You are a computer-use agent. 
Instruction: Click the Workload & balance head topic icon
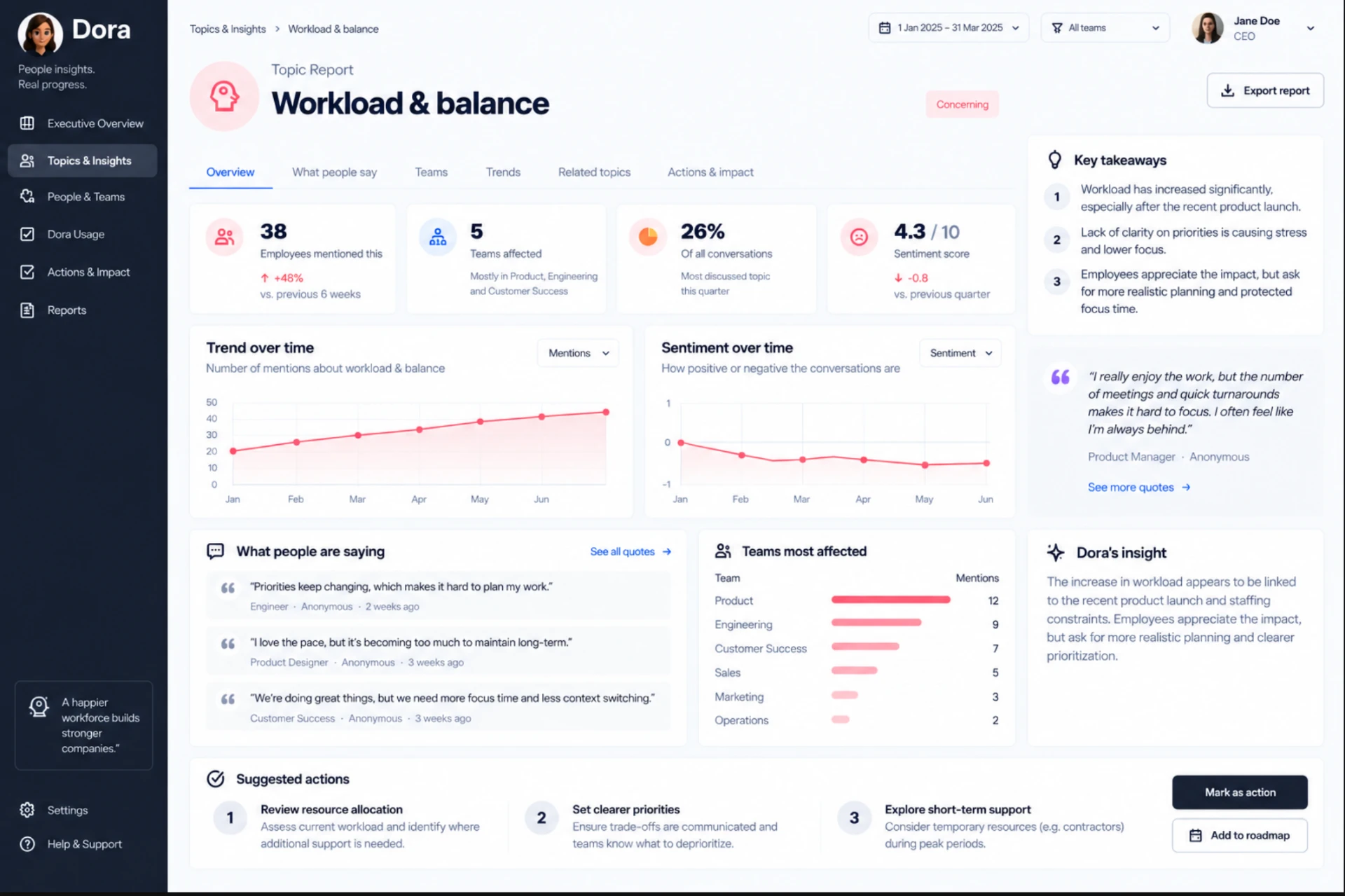click(x=224, y=96)
